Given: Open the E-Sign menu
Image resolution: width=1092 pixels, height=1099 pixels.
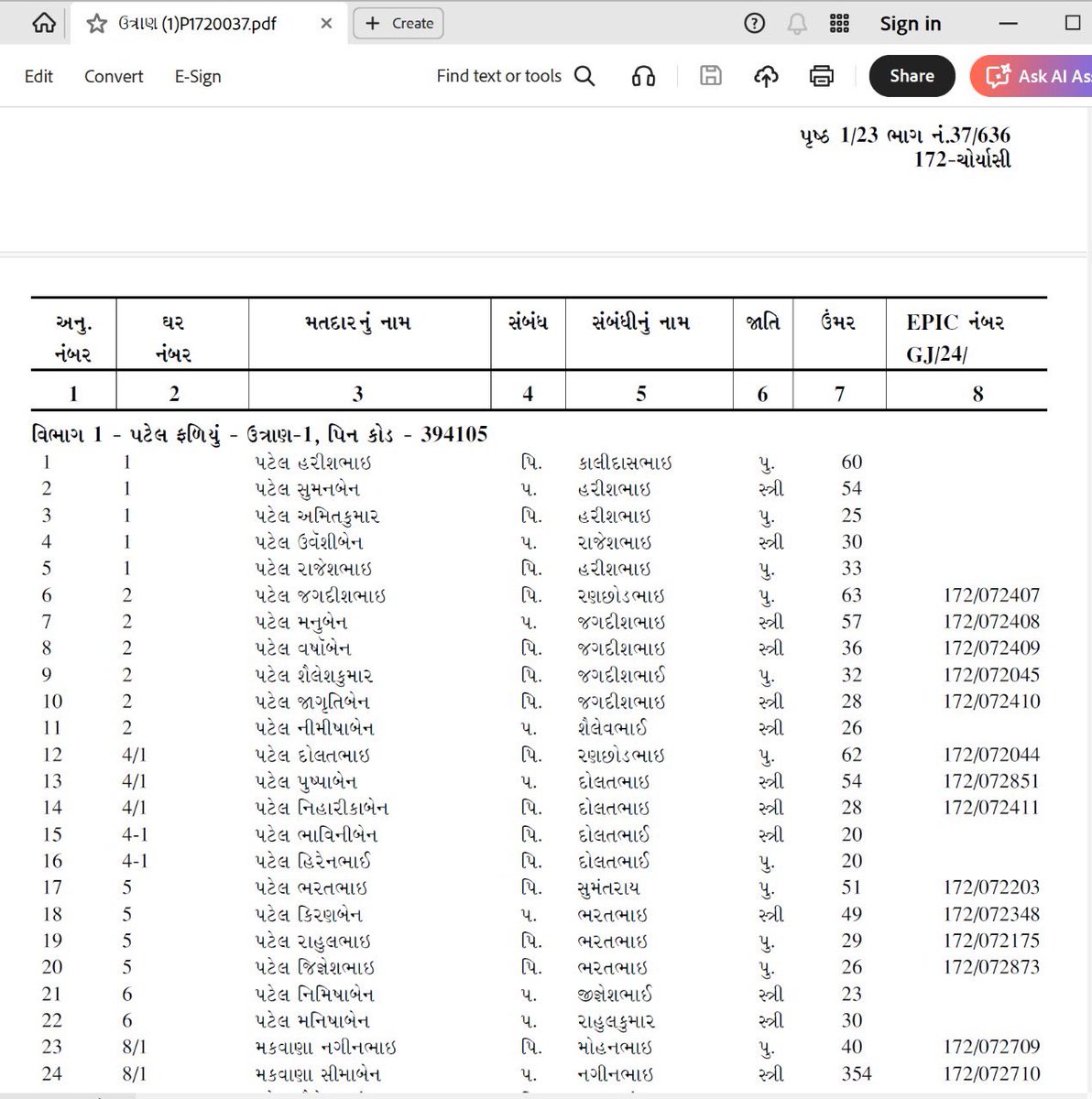Looking at the screenshot, I should (x=198, y=76).
